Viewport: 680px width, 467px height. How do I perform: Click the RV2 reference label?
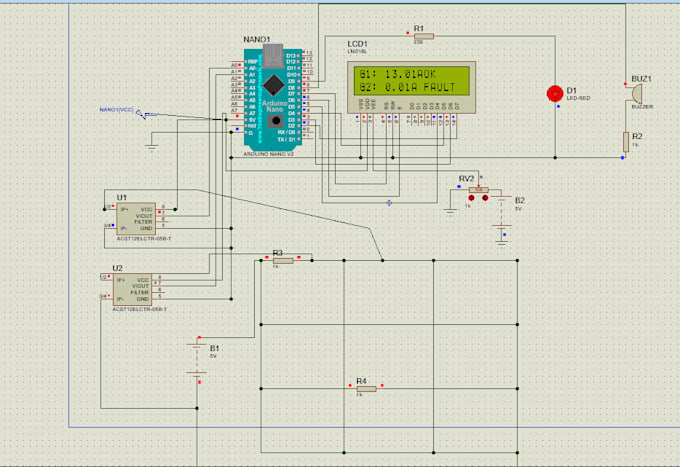point(466,179)
